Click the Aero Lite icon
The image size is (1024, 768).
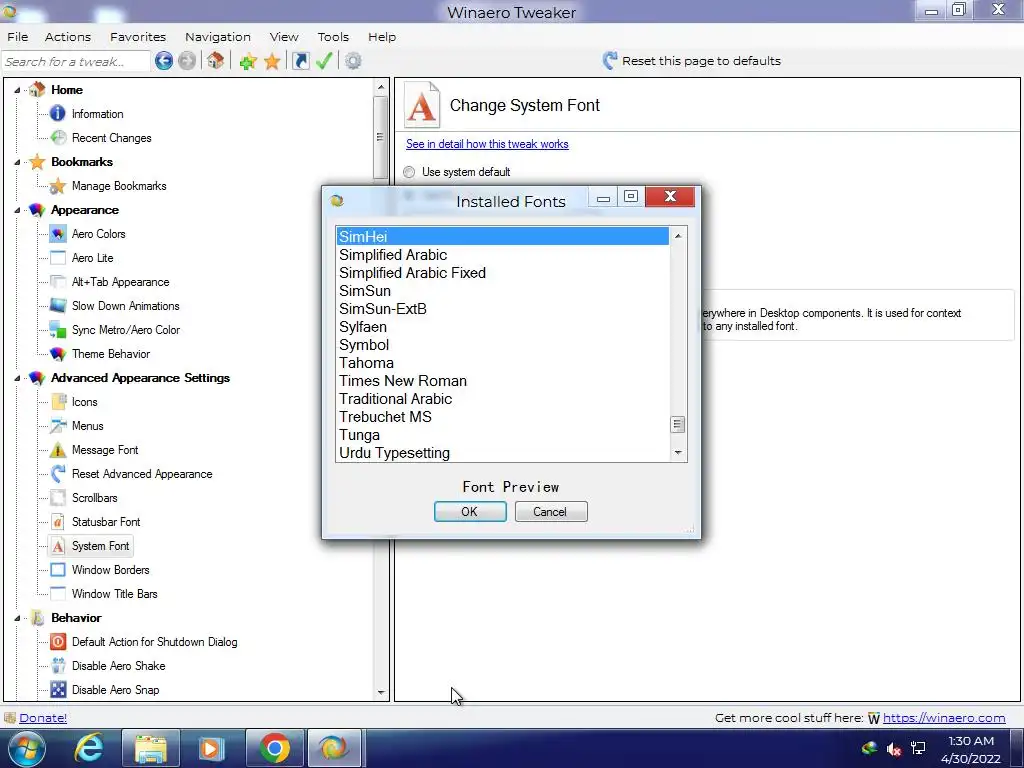point(58,258)
